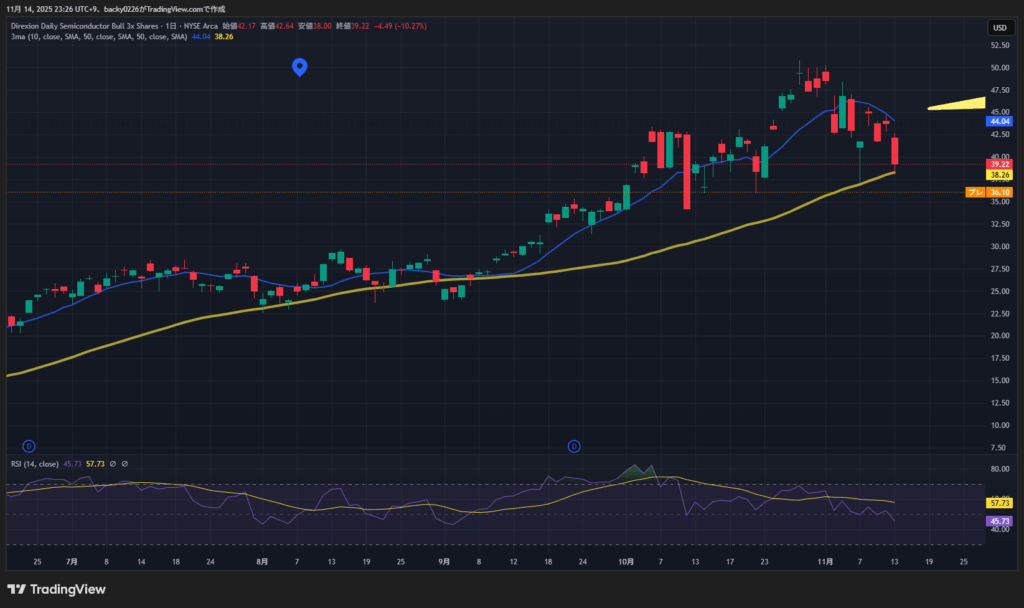The image size is (1024, 608).
Task: Click the blue 44.04 price axis label
Action: click(x=999, y=121)
